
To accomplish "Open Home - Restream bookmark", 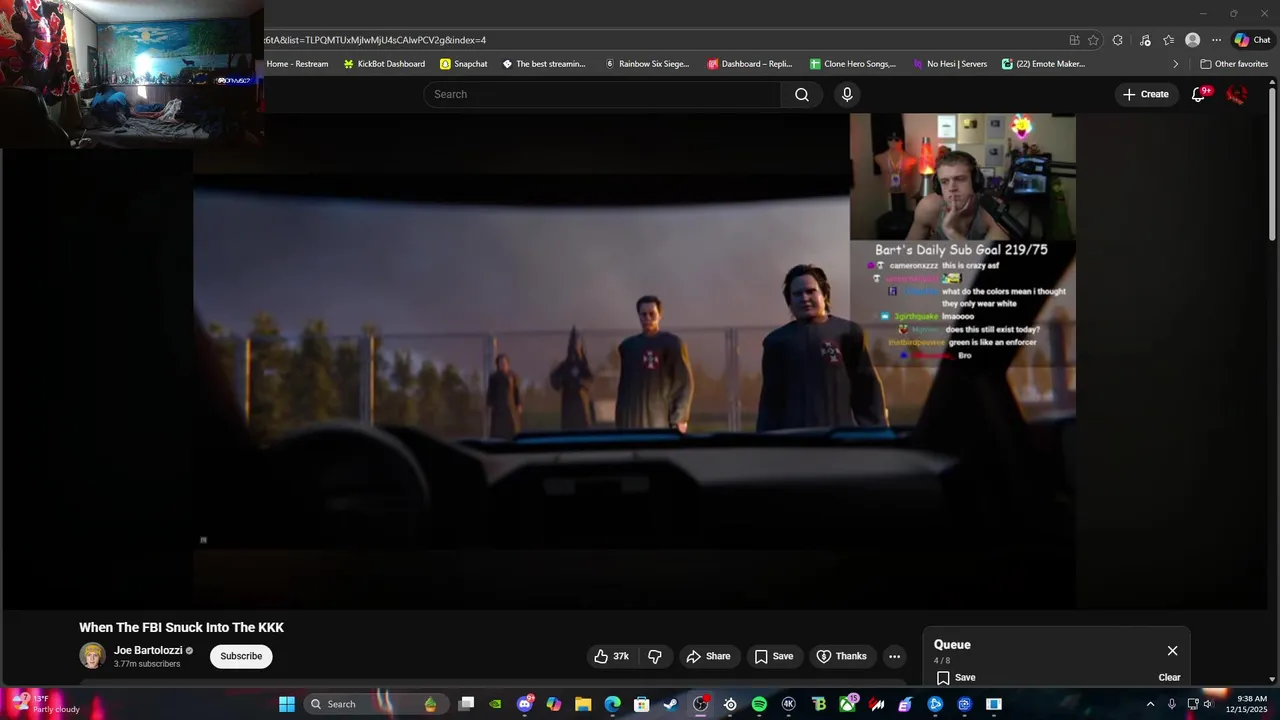I will pos(297,64).
